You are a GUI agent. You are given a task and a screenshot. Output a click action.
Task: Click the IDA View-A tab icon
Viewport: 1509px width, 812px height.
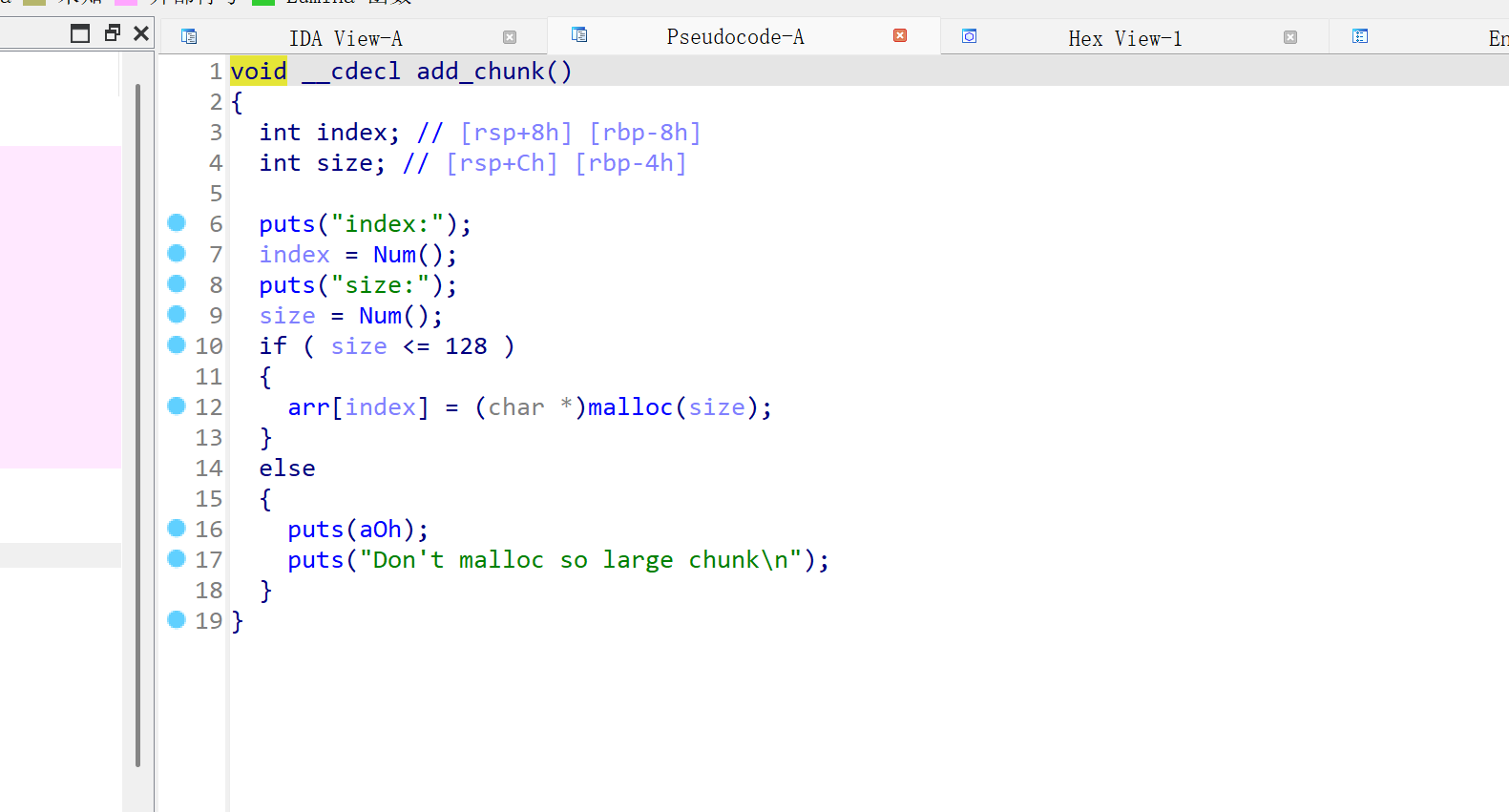click(x=189, y=37)
